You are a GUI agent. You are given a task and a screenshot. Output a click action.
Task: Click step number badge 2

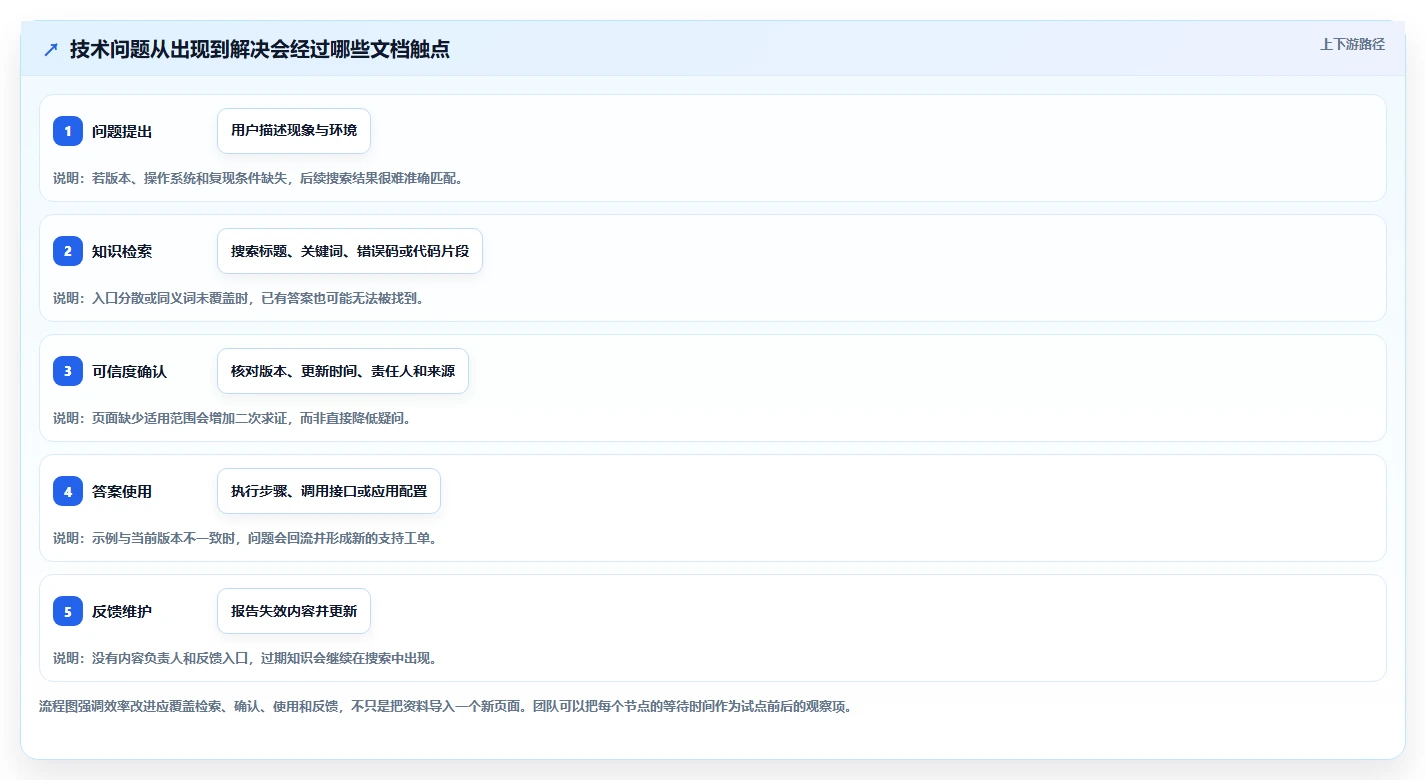tap(68, 251)
